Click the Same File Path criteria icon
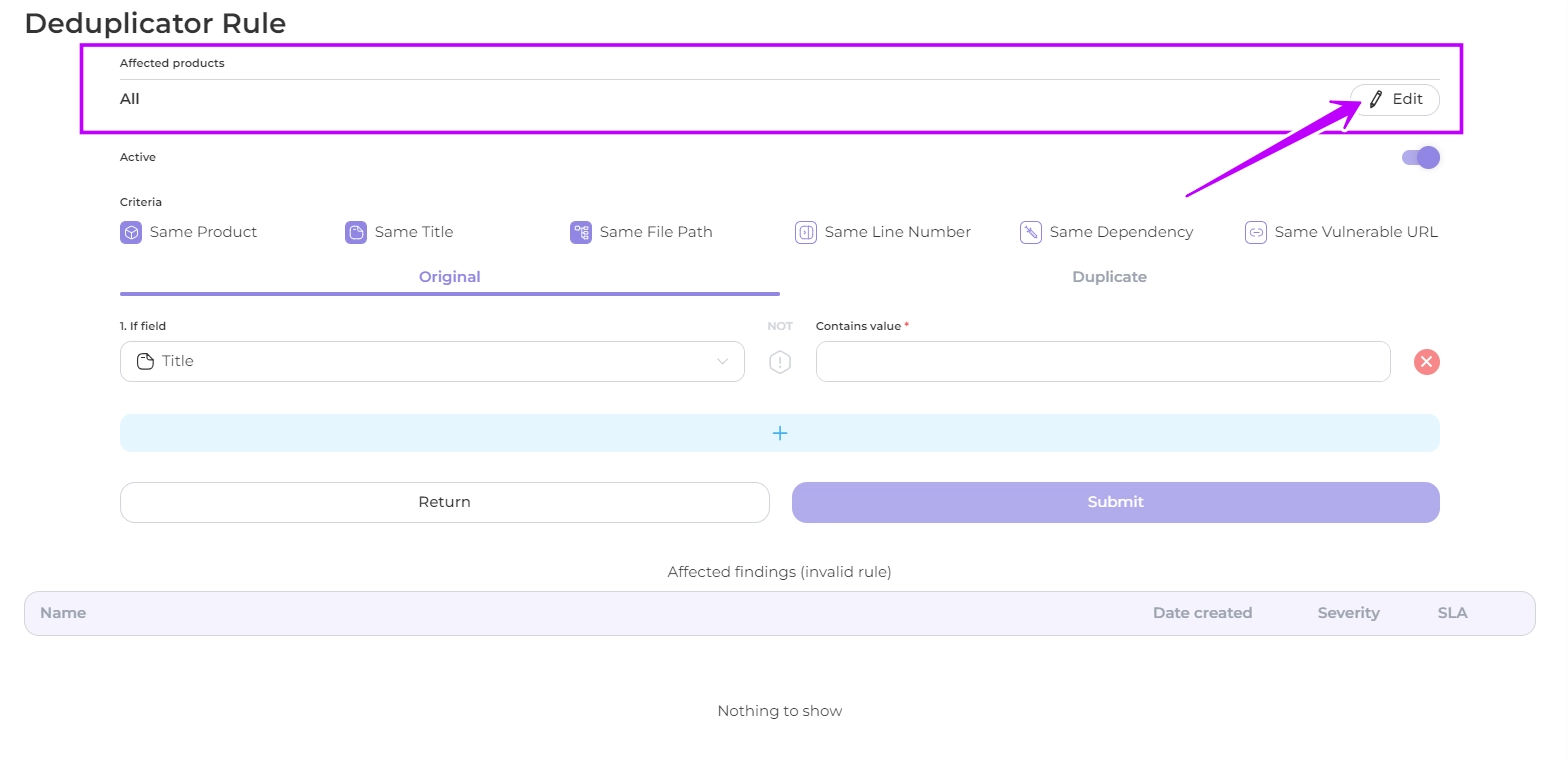 581,232
